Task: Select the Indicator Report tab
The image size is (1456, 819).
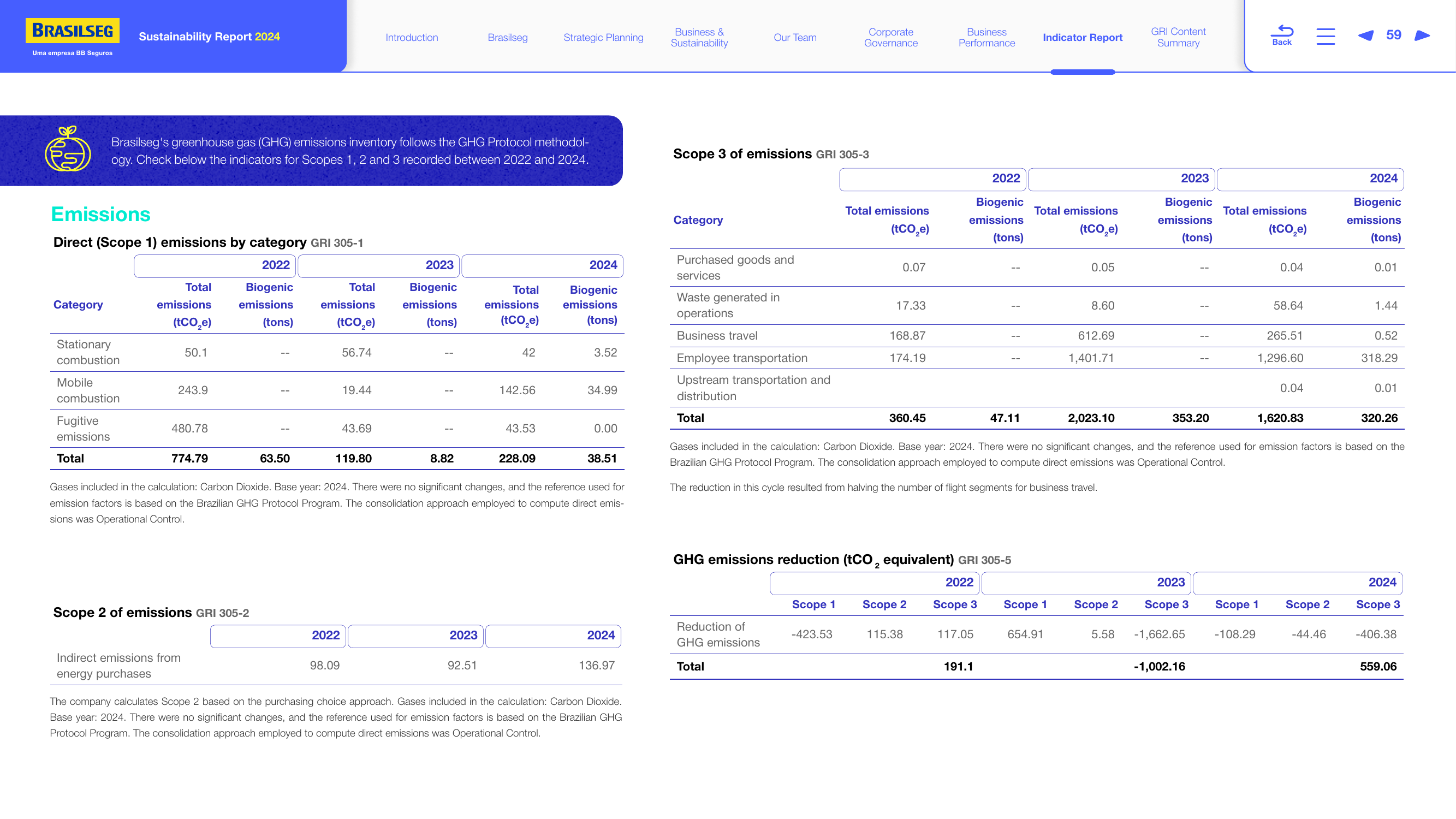Action: click(1083, 37)
